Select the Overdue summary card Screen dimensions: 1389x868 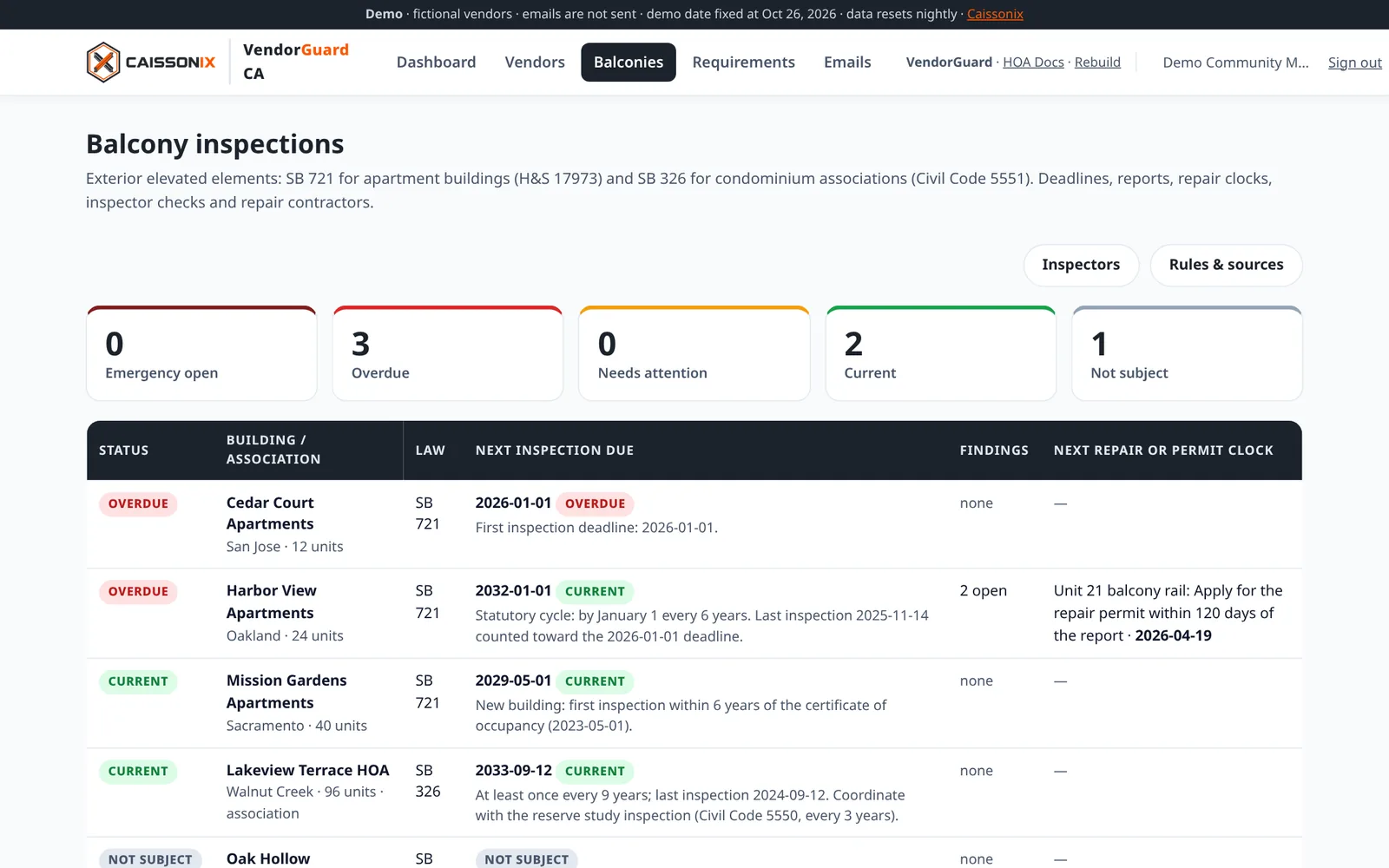coord(448,353)
